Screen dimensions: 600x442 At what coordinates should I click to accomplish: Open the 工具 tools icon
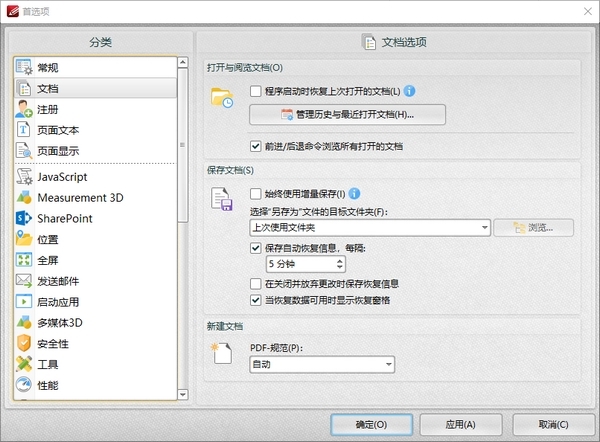(24, 364)
